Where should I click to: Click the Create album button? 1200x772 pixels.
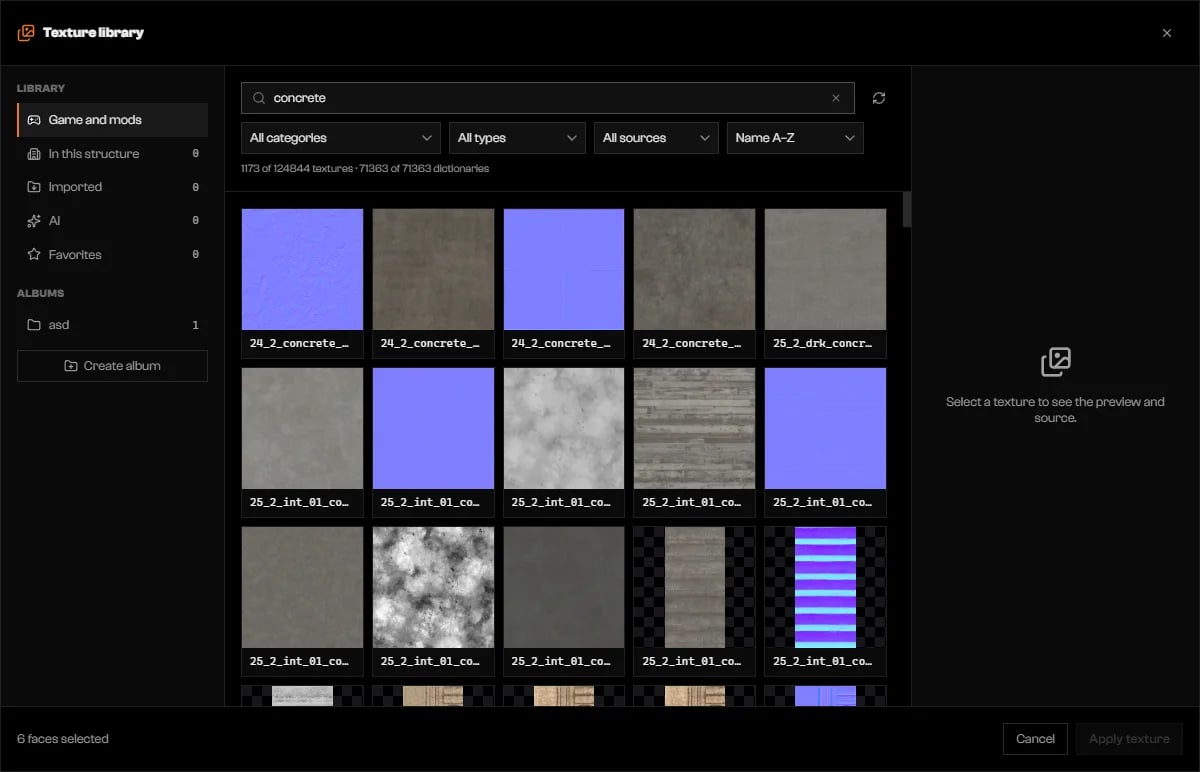[113, 366]
